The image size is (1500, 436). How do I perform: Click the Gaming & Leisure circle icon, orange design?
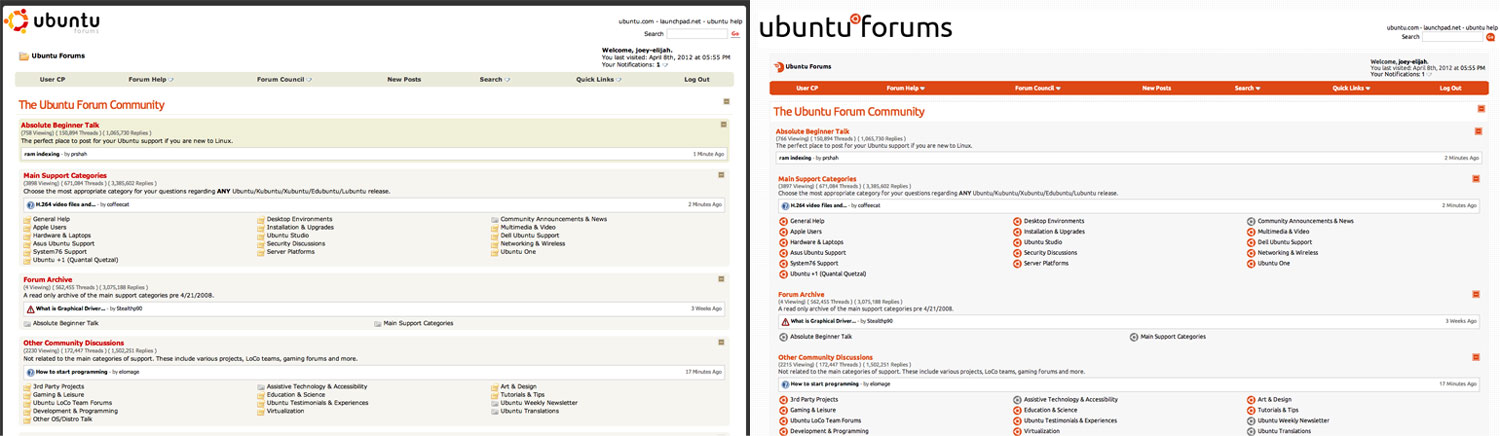(x=783, y=410)
